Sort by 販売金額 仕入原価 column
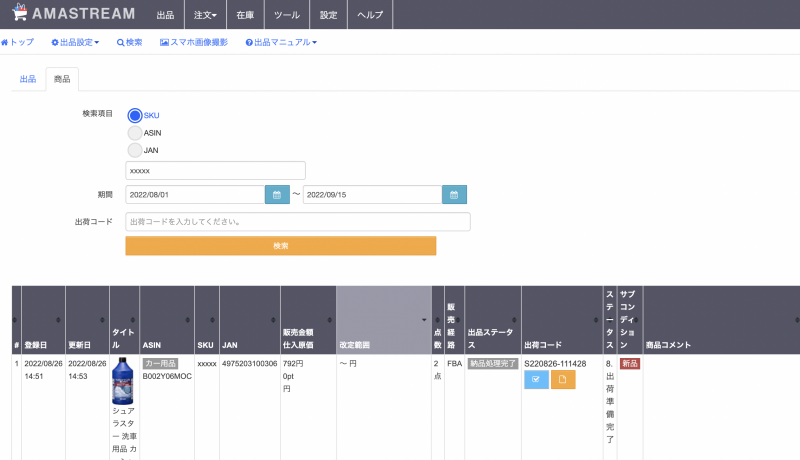The width and height of the screenshot is (800, 460). point(308,320)
